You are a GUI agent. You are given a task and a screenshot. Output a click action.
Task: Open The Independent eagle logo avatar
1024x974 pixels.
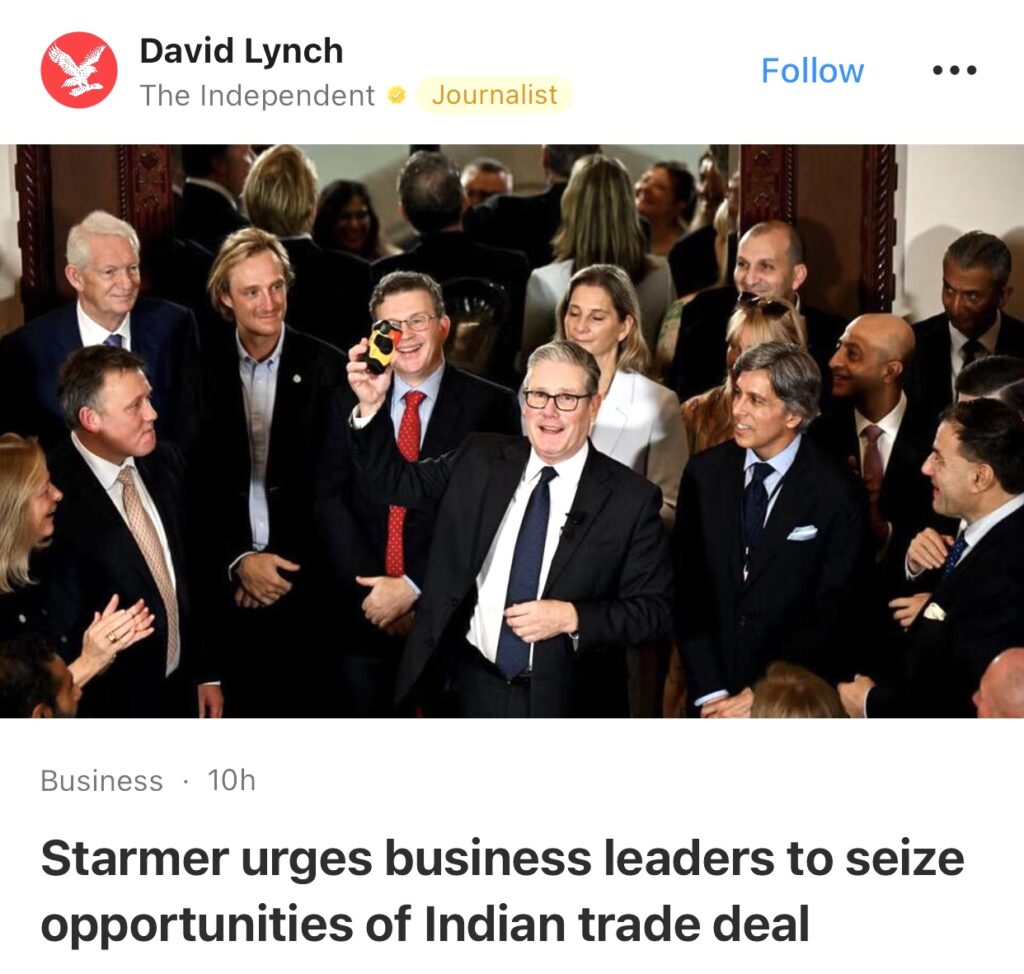(79, 70)
